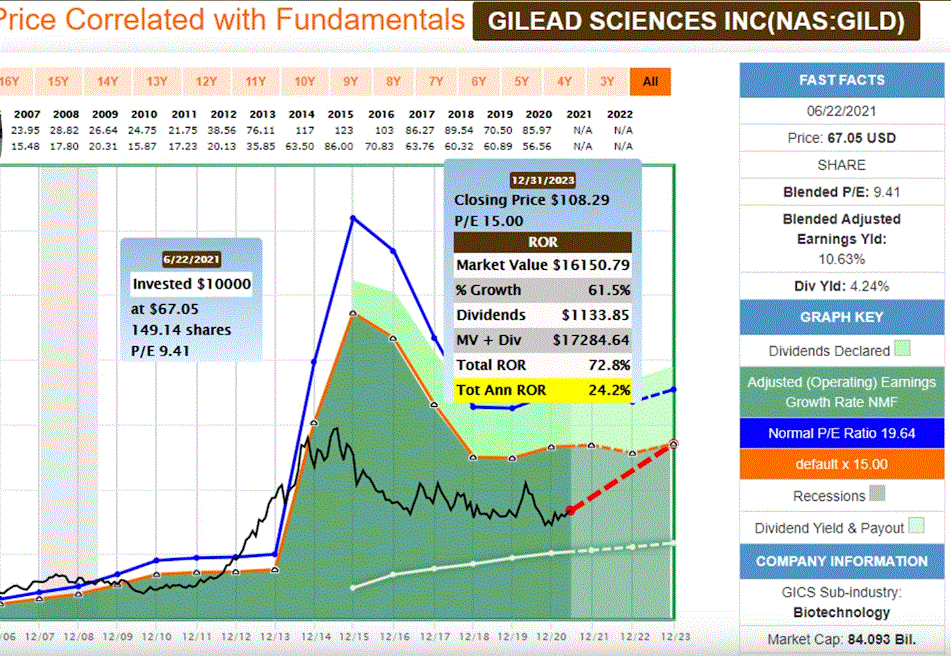Toggle Adjusted (Operating) Earnings Growth Rate key
Viewport: 951px width, 656px height.
point(842,392)
